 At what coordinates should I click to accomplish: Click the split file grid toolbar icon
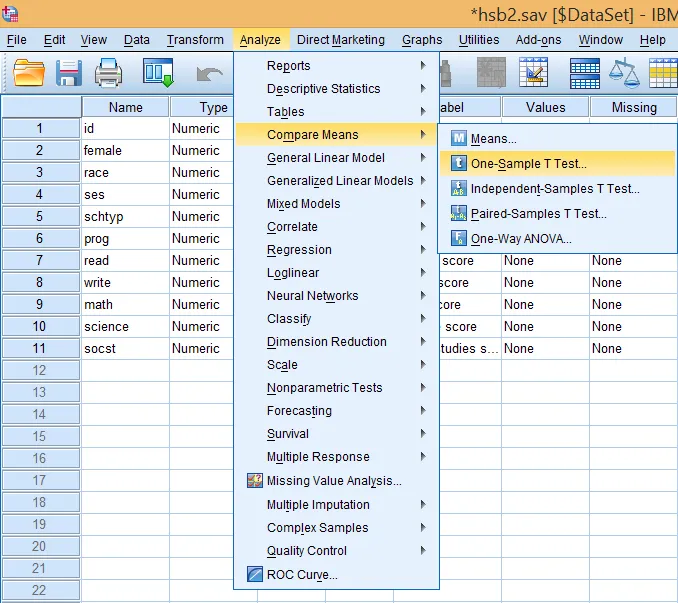585,73
